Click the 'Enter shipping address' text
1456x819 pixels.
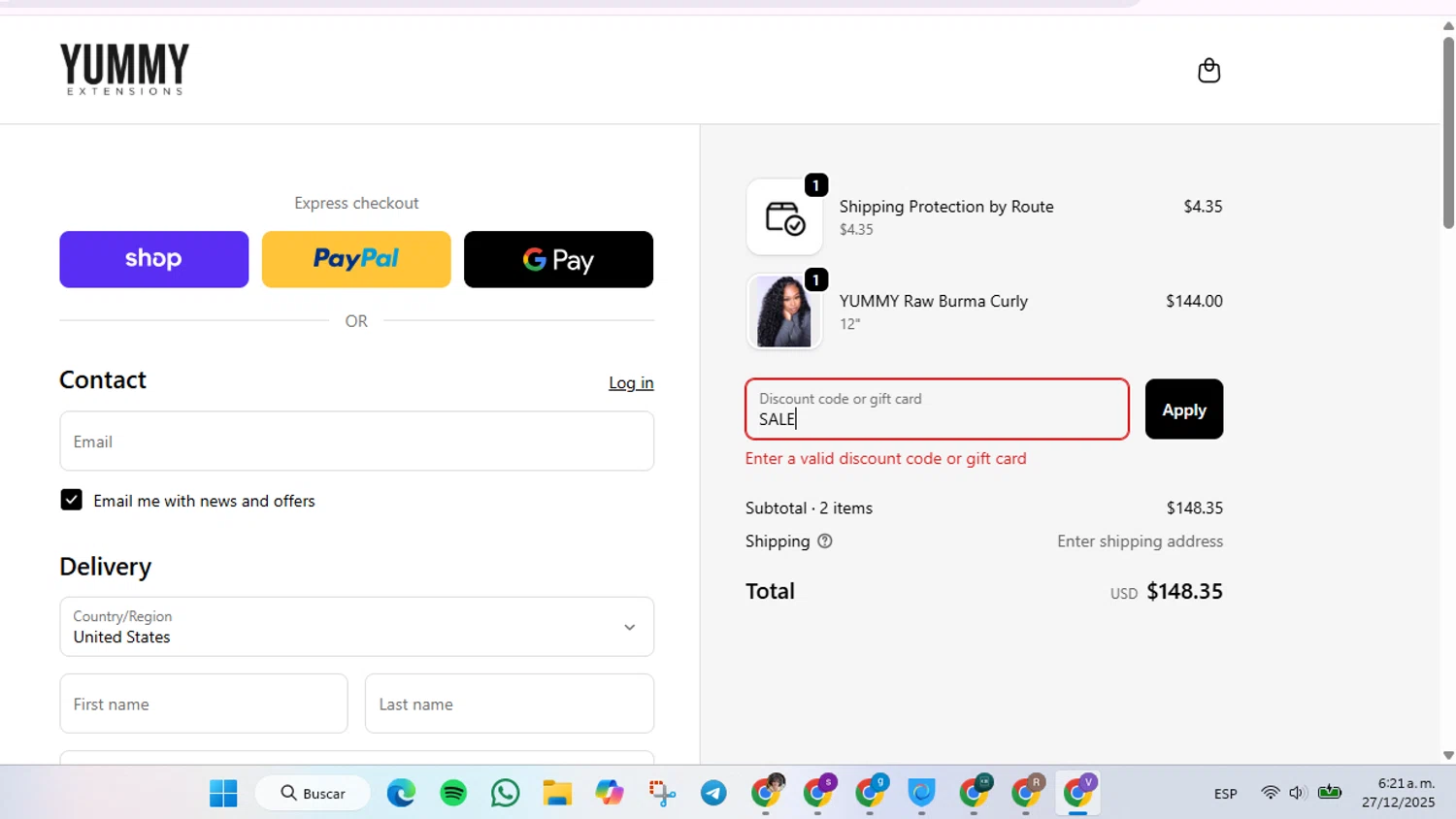pyautogui.click(x=1140, y=541)
